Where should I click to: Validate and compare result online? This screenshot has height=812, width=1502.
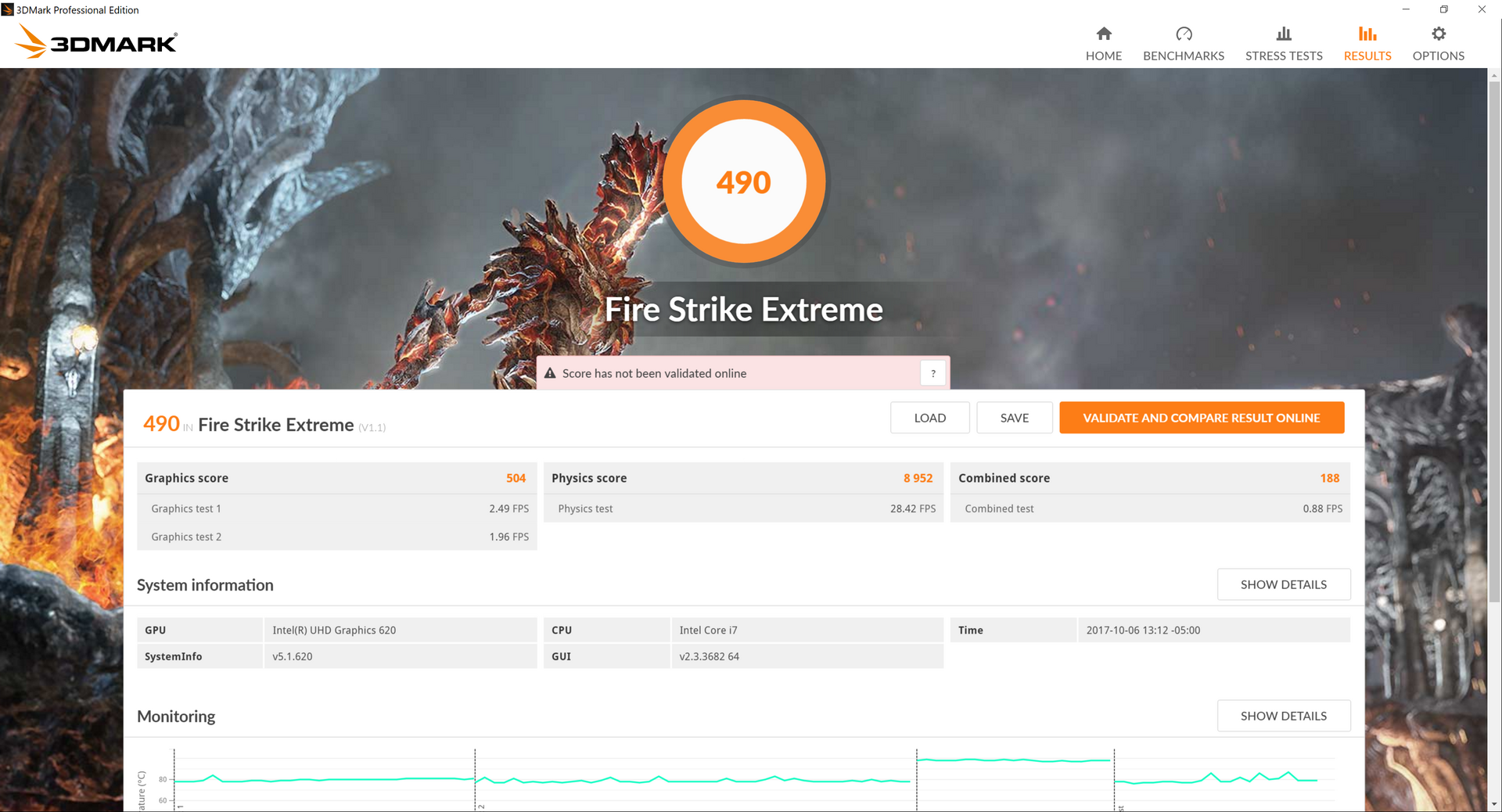click(x=1201, y=418)
